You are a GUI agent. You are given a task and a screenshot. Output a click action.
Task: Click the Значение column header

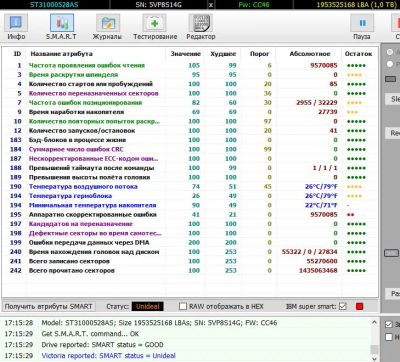pos(185,54)
